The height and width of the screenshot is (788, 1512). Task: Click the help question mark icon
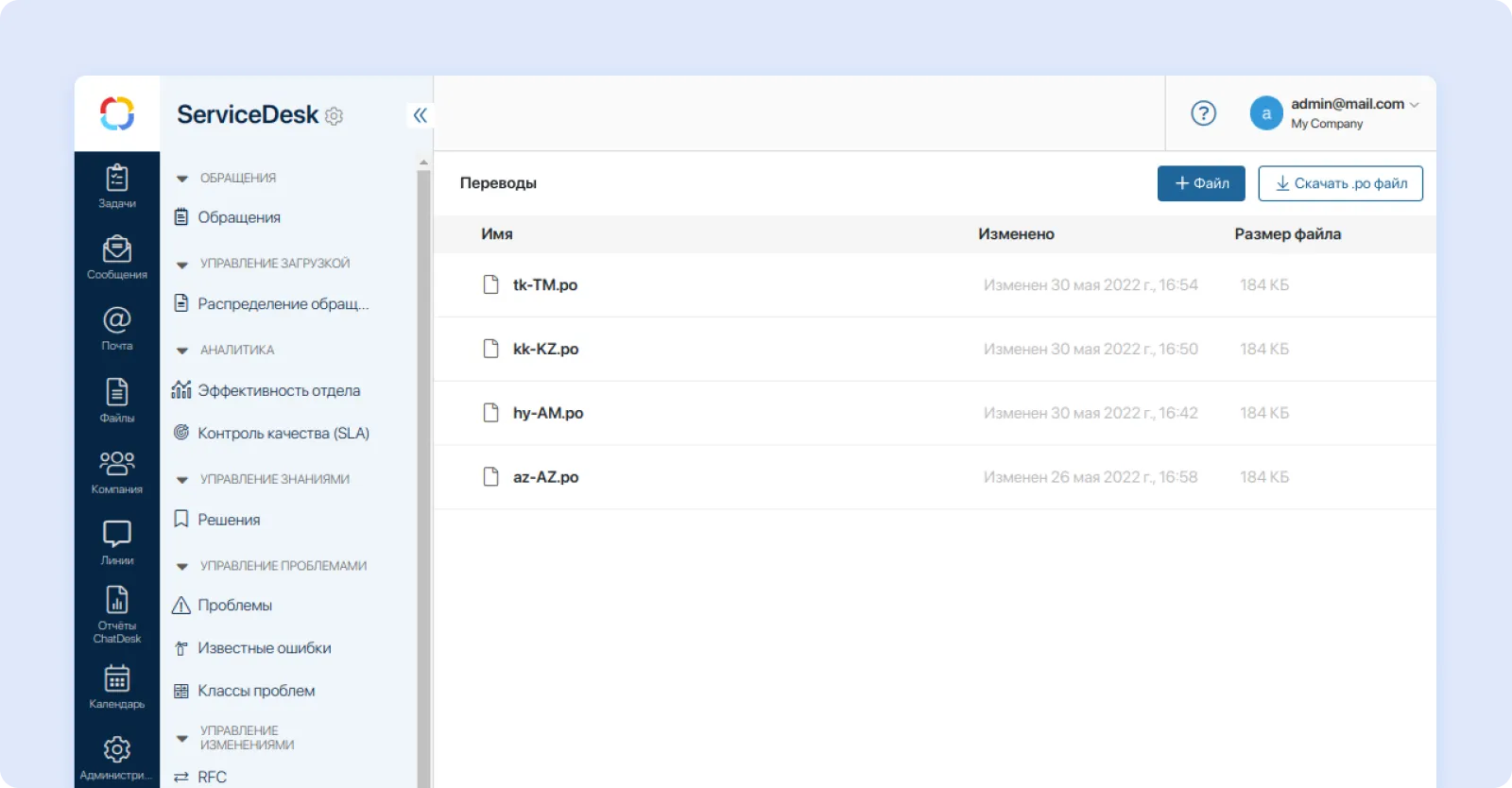coord(1203,113)
